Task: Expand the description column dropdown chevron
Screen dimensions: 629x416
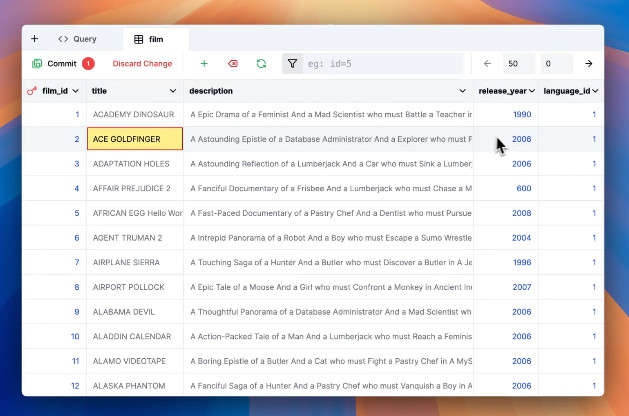Action: 463,91
